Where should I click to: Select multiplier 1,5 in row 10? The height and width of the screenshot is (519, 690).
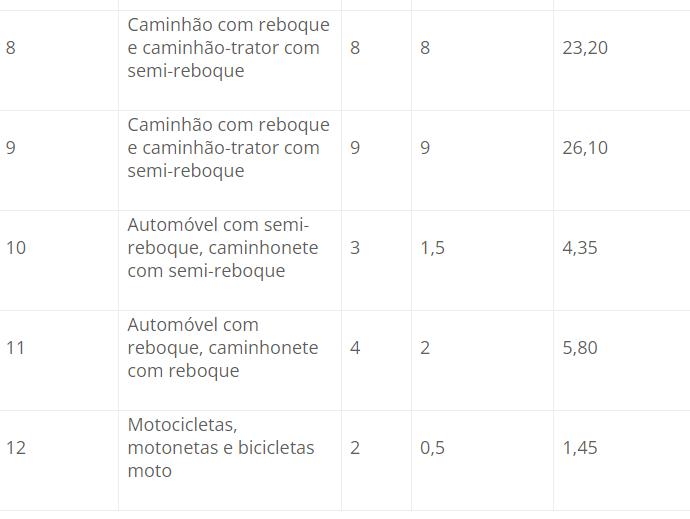pyautogui.click(x=432, y=248)
